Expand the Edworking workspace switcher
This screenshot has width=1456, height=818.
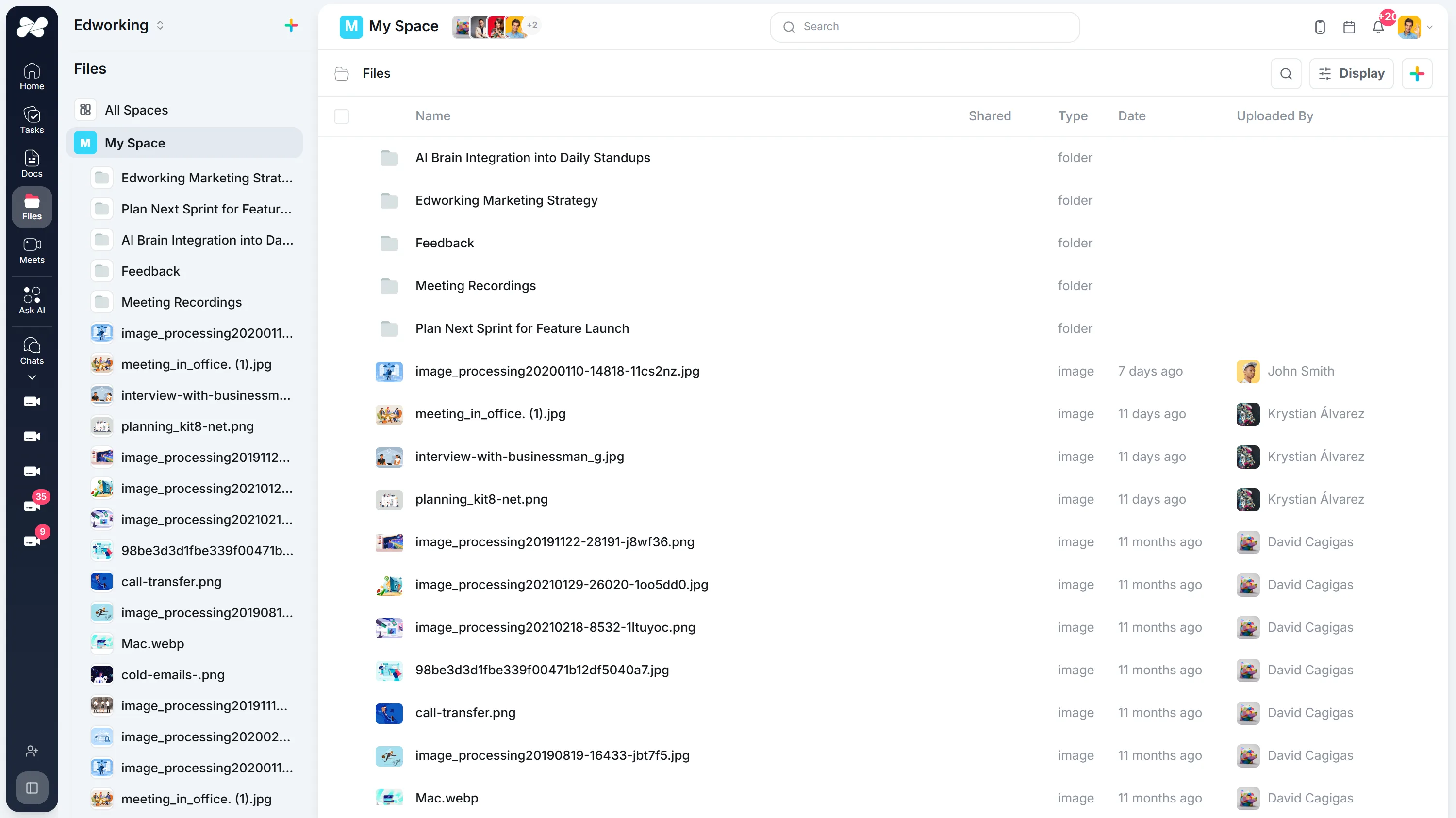[161, 25]
